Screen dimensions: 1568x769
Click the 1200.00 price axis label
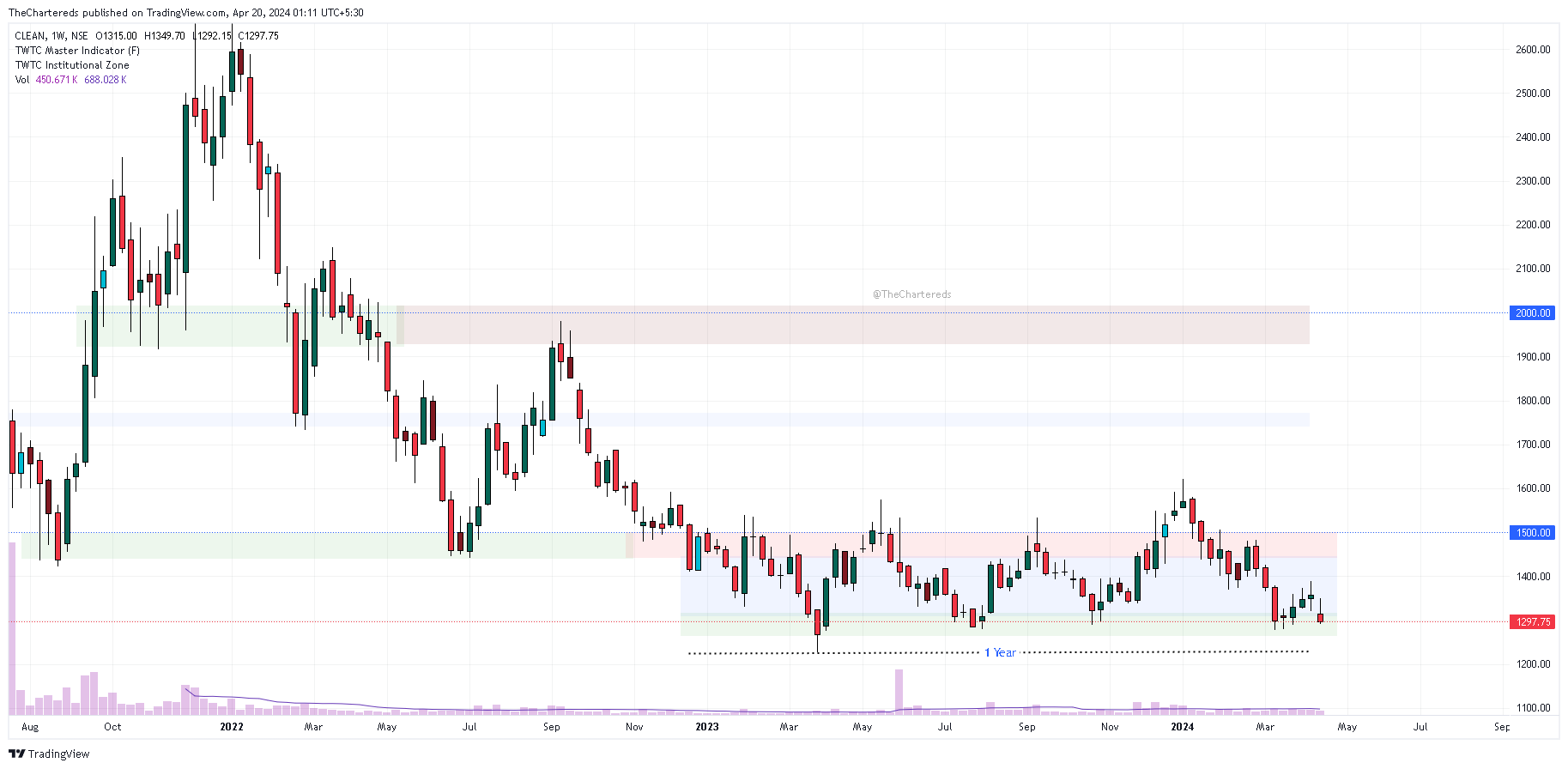1533,664
